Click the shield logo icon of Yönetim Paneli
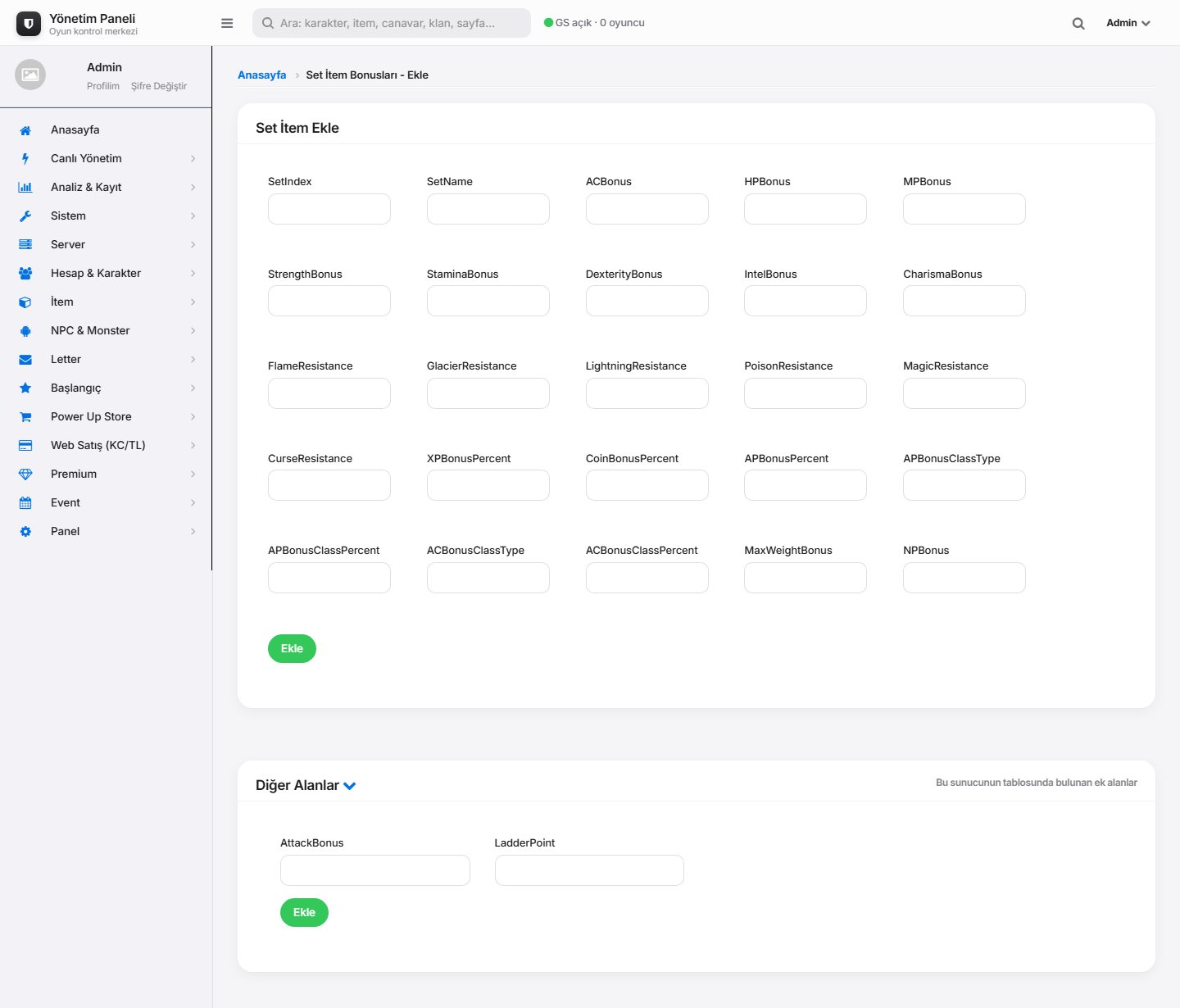 pyautogui.click(x=29, y=24)
